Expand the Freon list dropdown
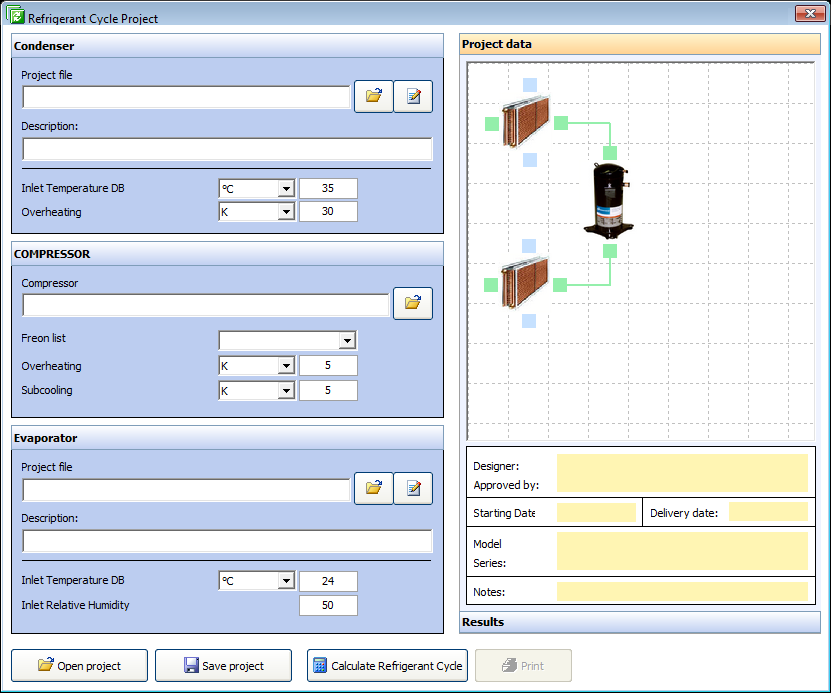Image resolution: width=831 pixels, height=693 pixels. 347,341
